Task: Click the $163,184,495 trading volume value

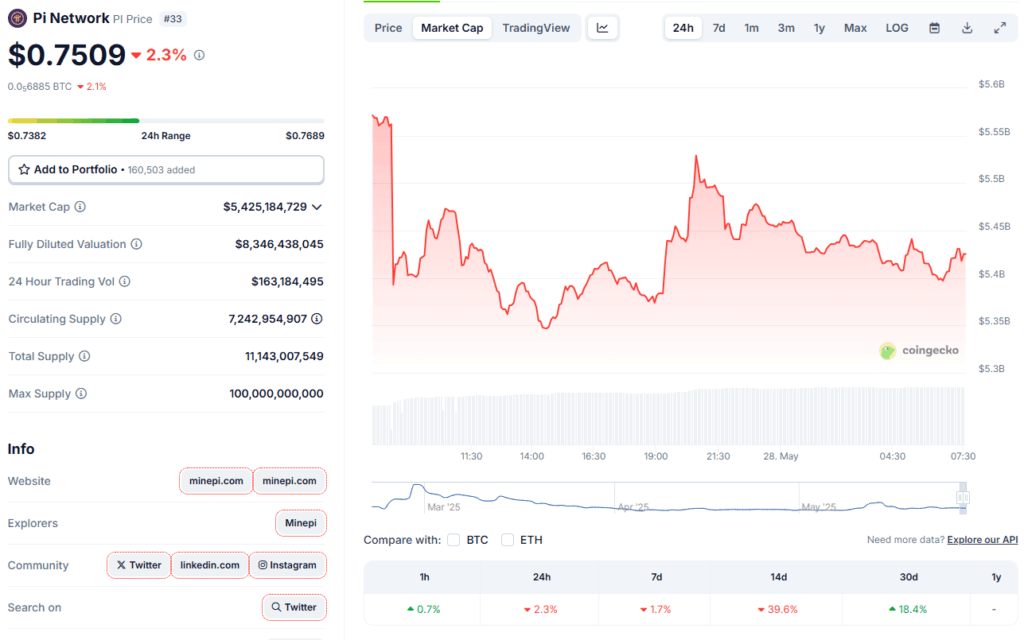Action: [287, 281]
